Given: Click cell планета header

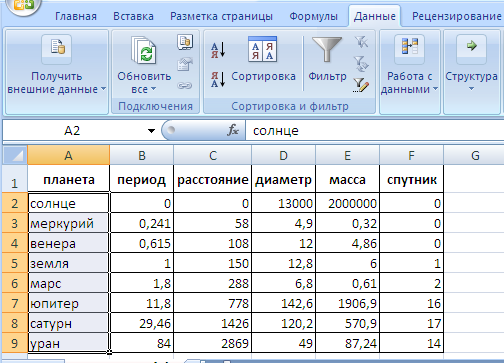Looking at the screenshot, I should 69,179.
